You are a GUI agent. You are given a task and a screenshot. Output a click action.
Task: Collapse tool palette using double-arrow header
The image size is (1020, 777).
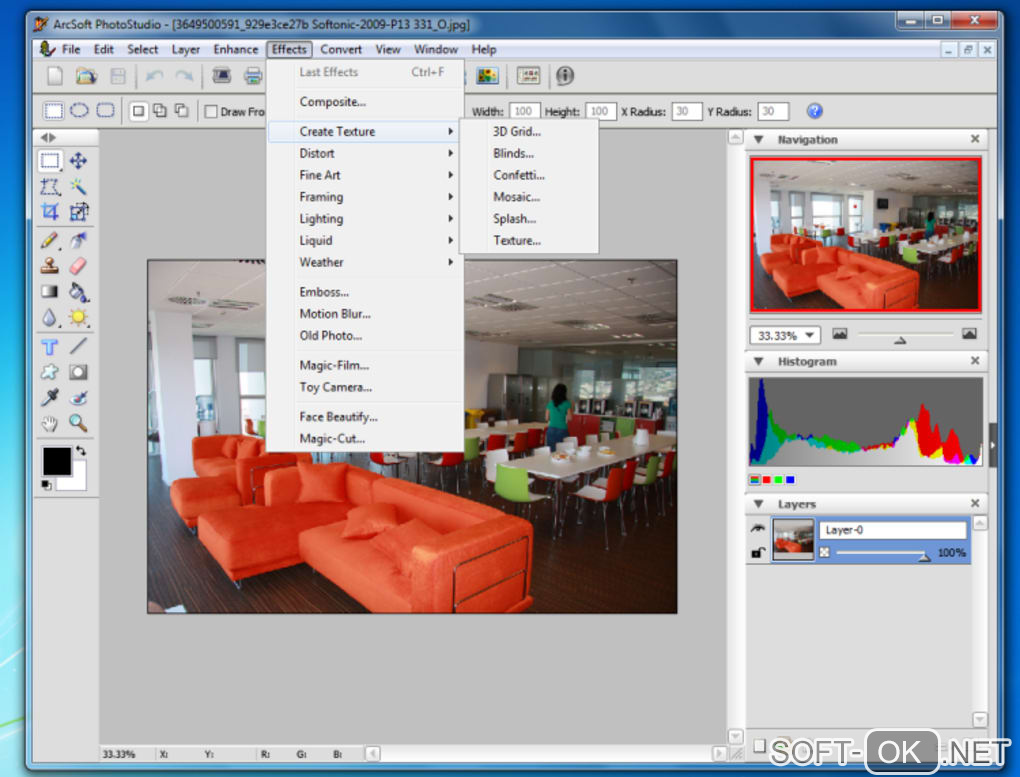coord(48,137)
